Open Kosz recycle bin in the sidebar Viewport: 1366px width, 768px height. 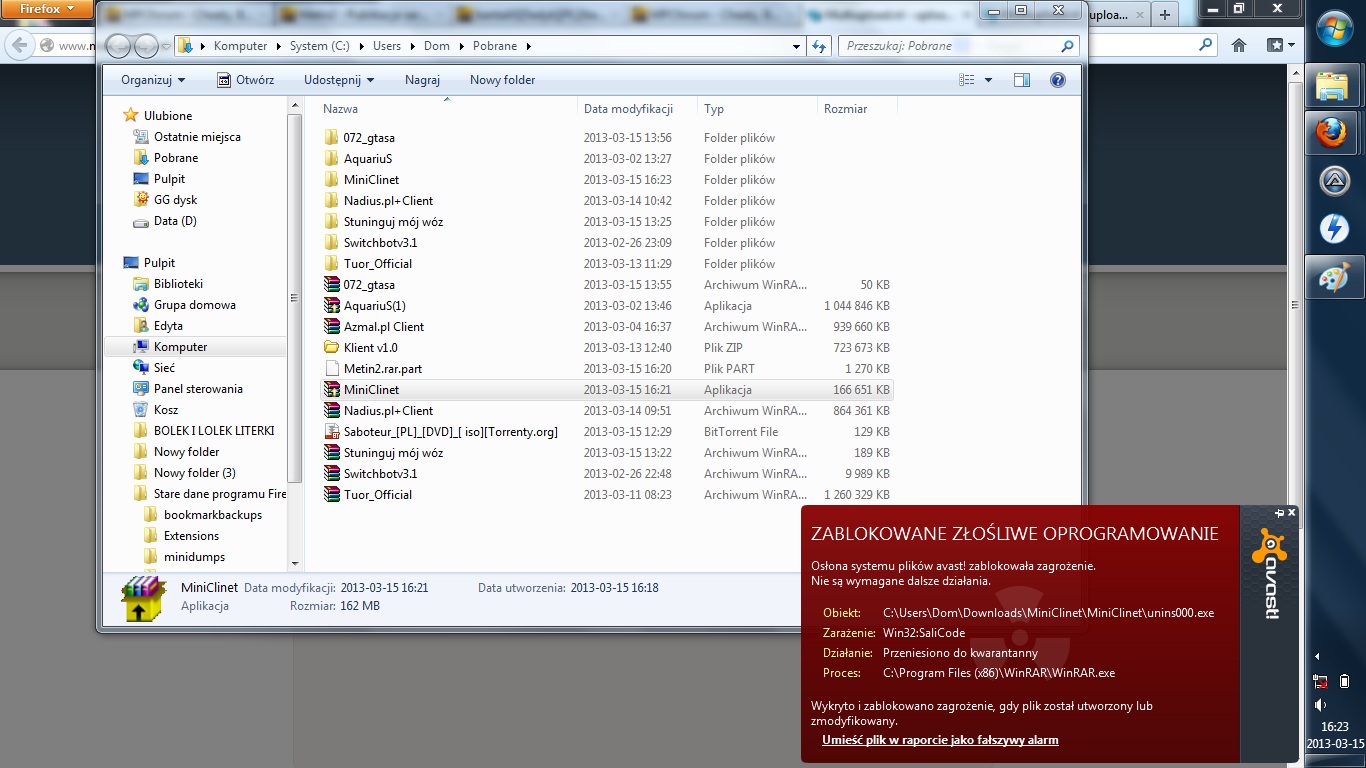[x=166, y=410]
